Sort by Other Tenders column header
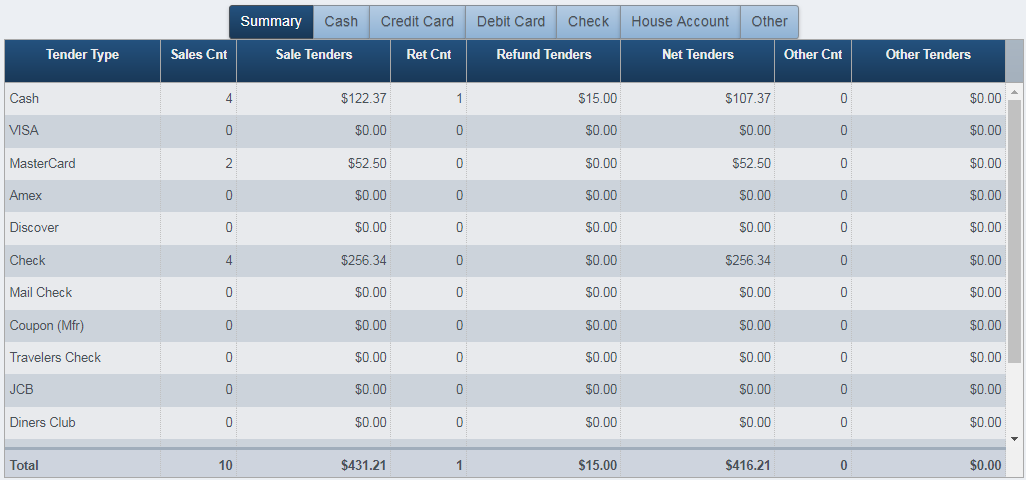1026x480 pixels. pyautogui.click(x=928, y=55)
